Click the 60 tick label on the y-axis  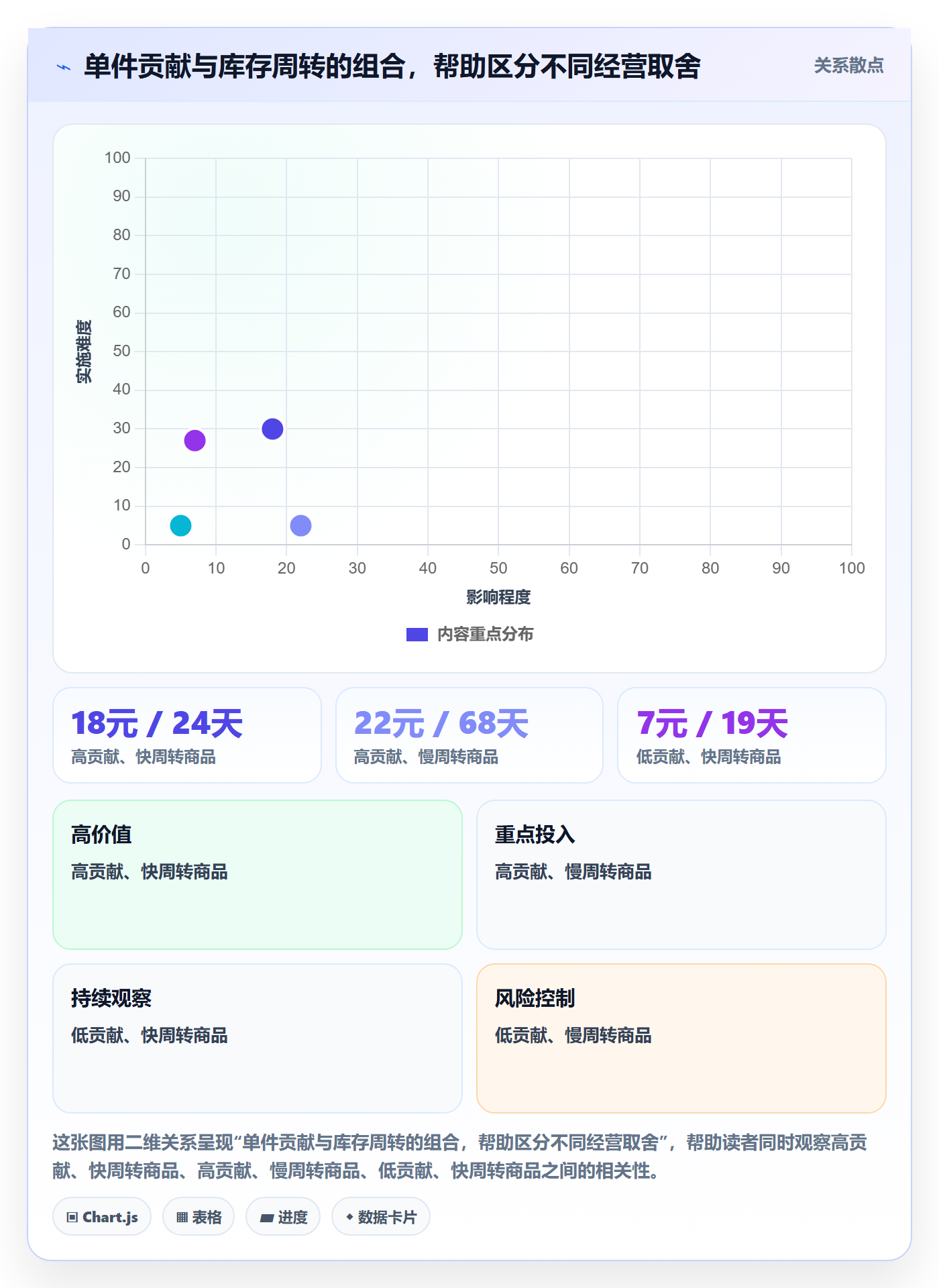(x=121, y=312)
